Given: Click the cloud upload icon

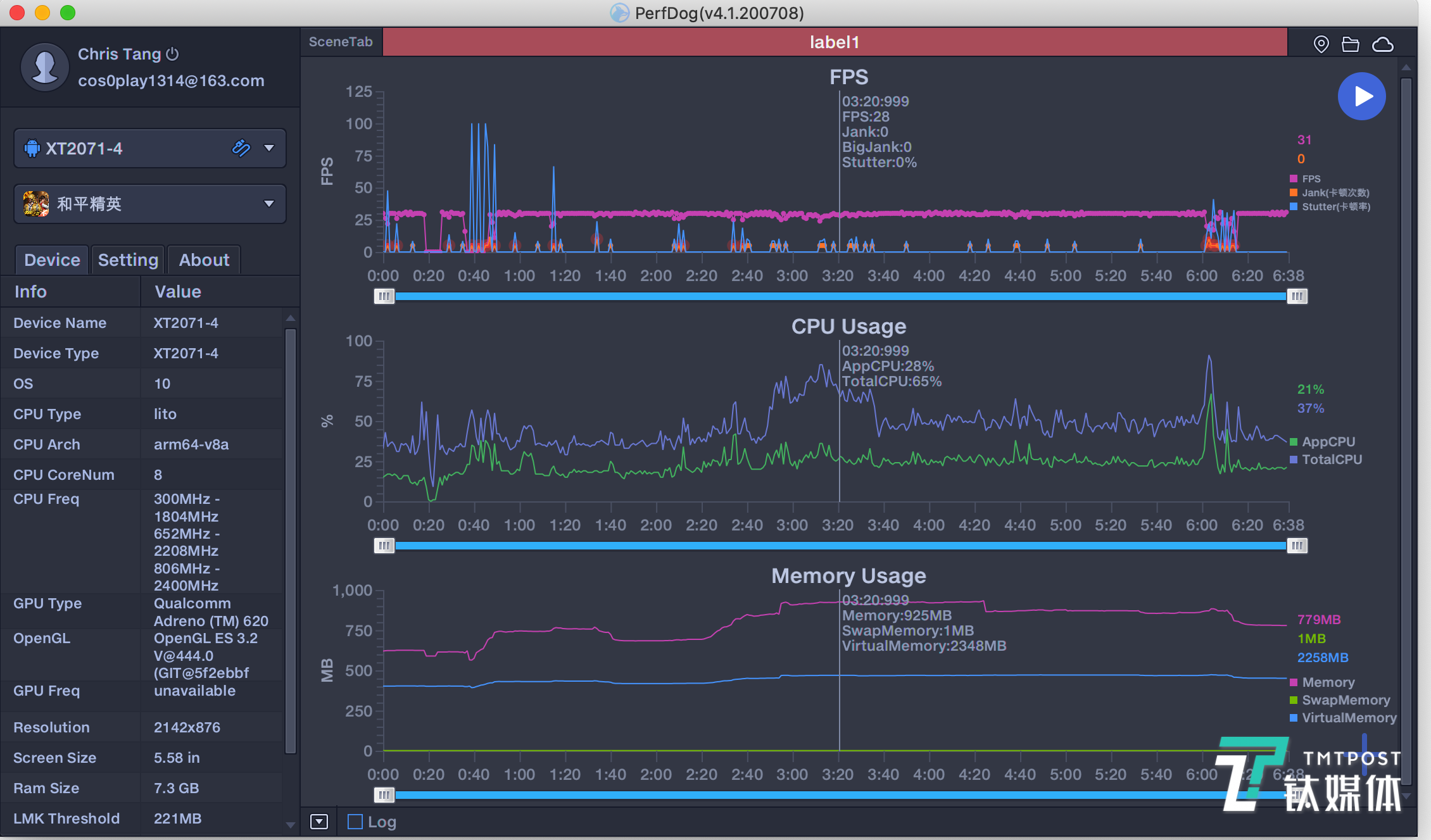Looking at the screenshot, I should [x=1382, y=44].
